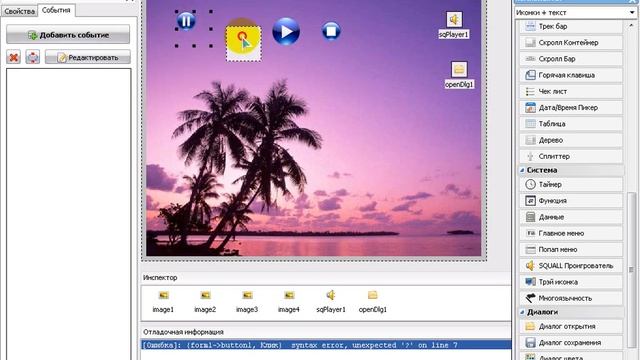The image size is (640, 360).
Task: Click Добавить событие button
Action: [x=68, y=35]
